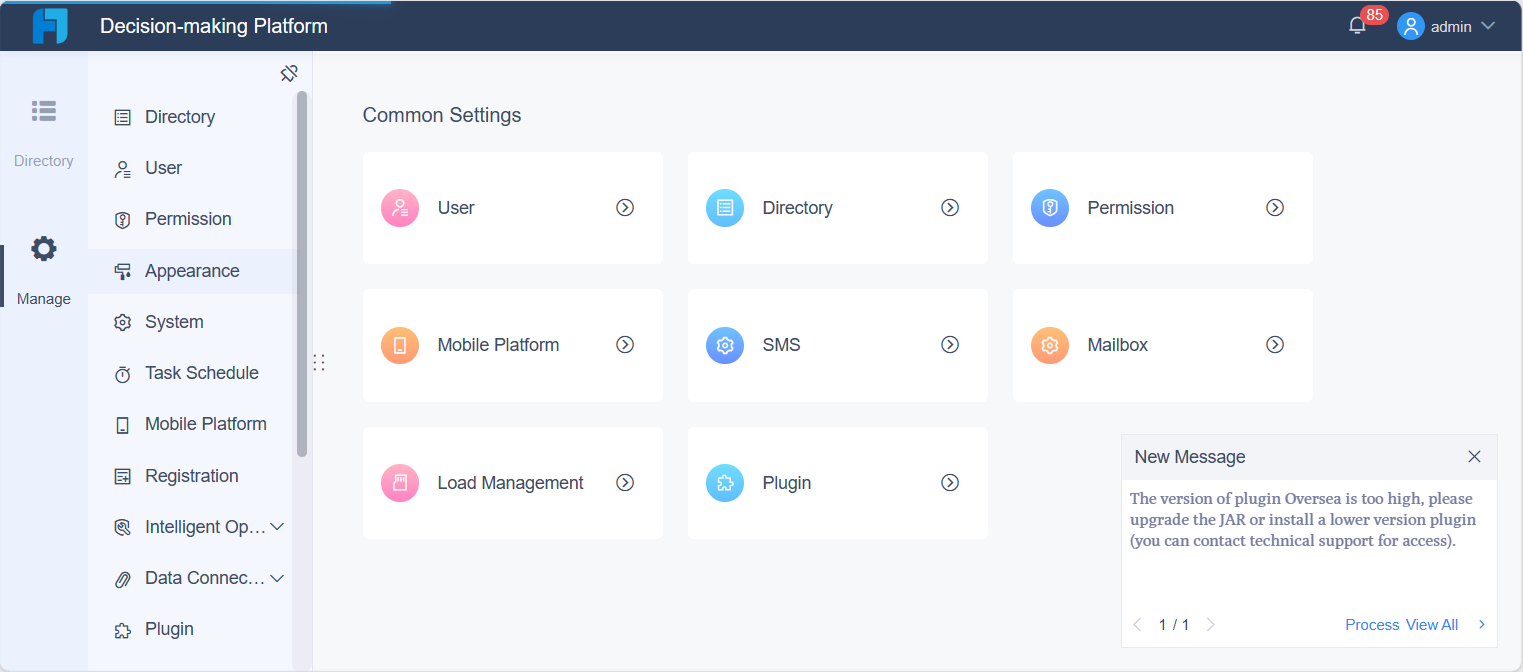Click the Plugin card puzzle icon

(725, 483)
